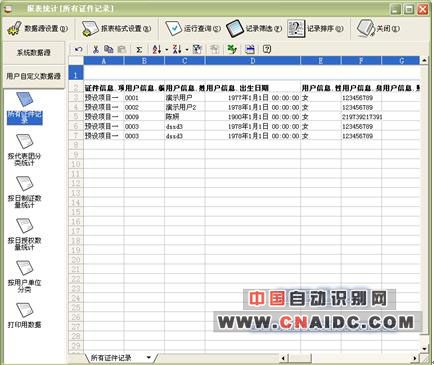This screenshot has height=365, width=434.
Task: Select the 用户自定义数据源 tab
Action: [x=34, y=76]
